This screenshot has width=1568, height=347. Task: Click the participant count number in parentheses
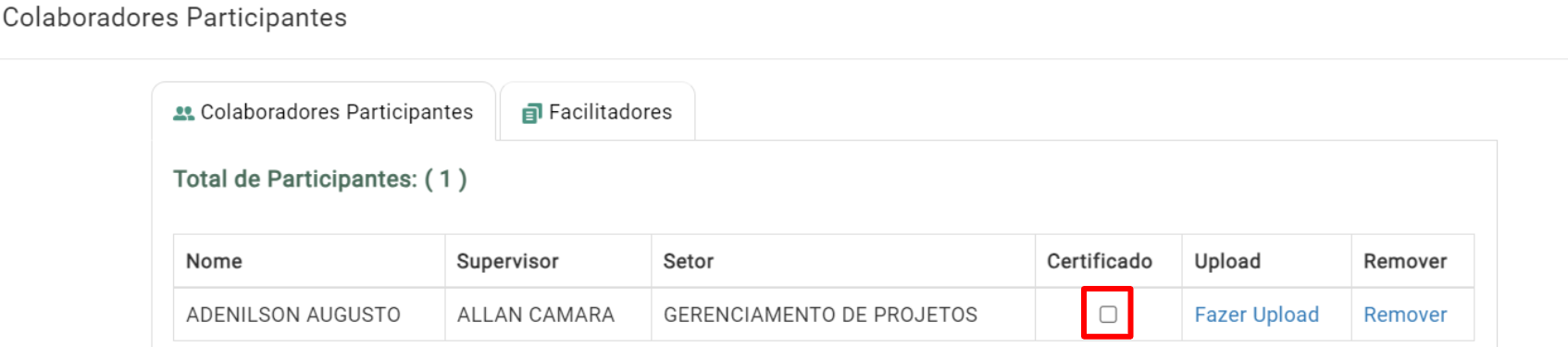point(445,179)
